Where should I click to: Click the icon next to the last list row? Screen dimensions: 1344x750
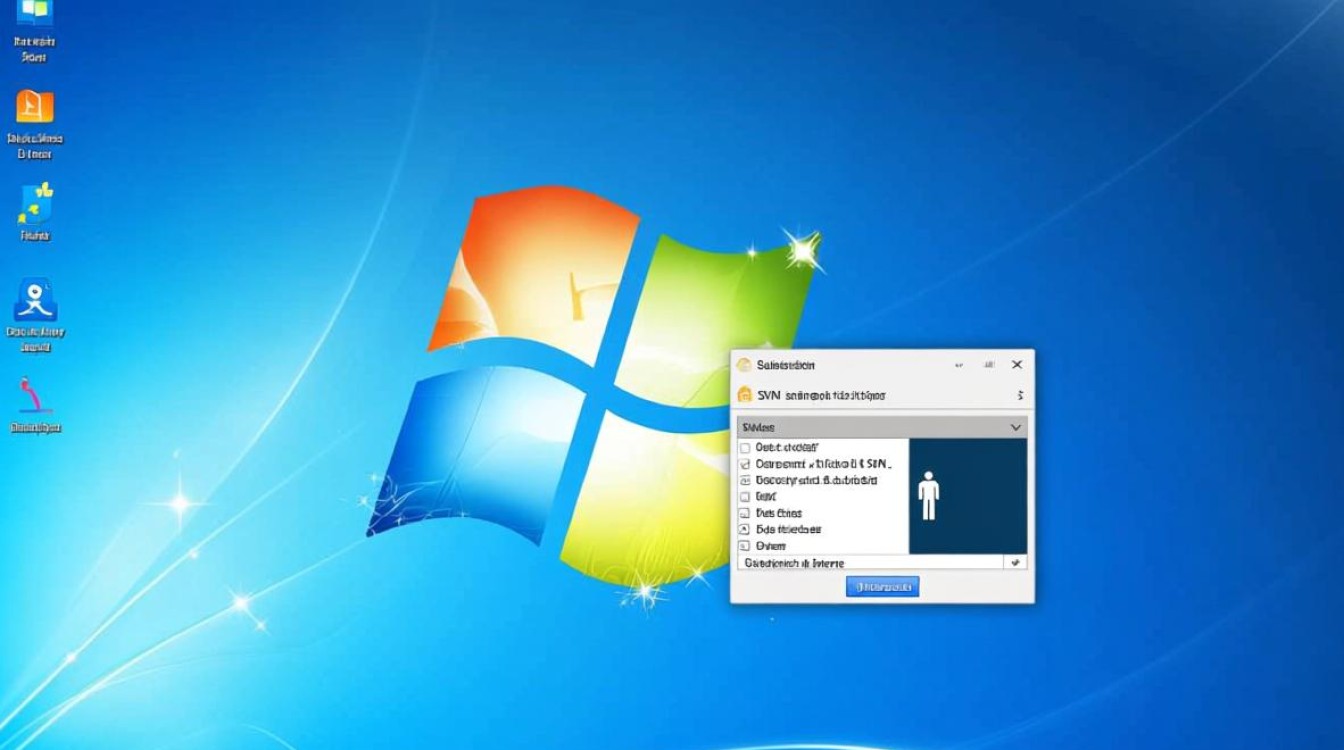pos(744,546)
